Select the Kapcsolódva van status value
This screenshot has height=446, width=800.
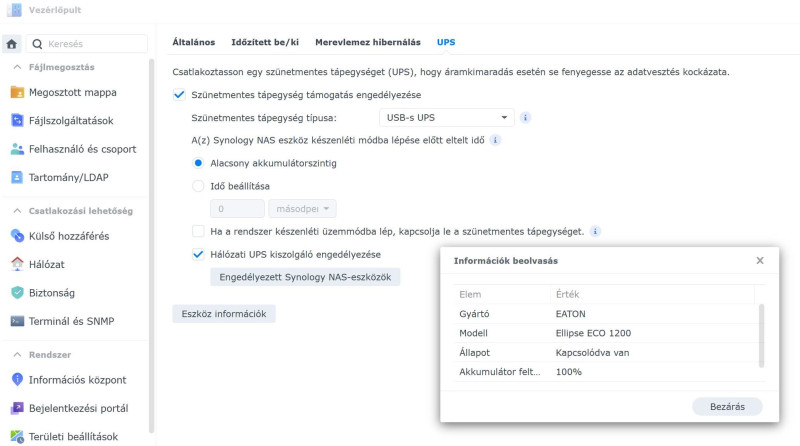coord(592,353)
